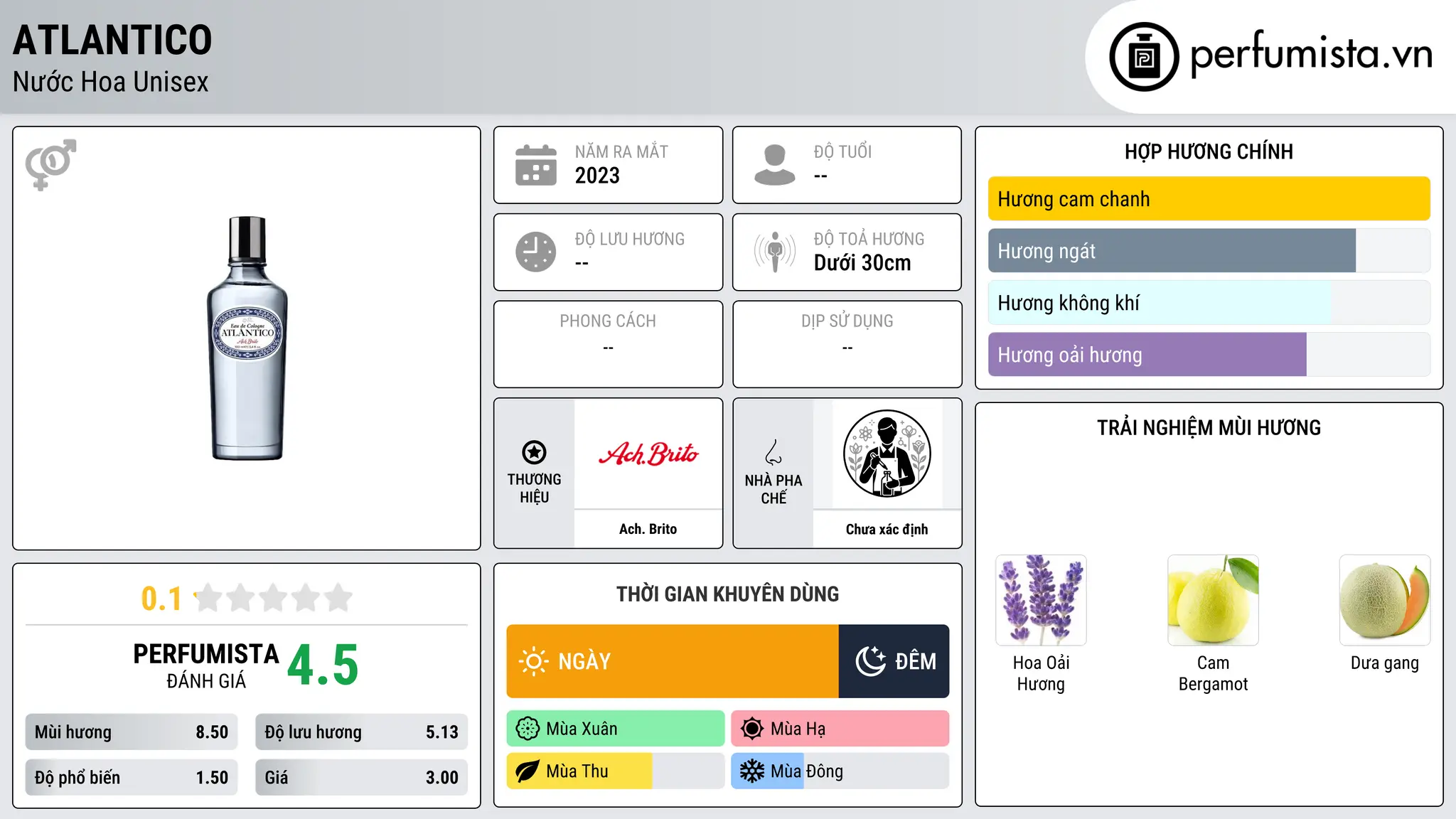Click the nose icon above Nhà pha chế
The image size is (1456, 819).
[773, 452]
